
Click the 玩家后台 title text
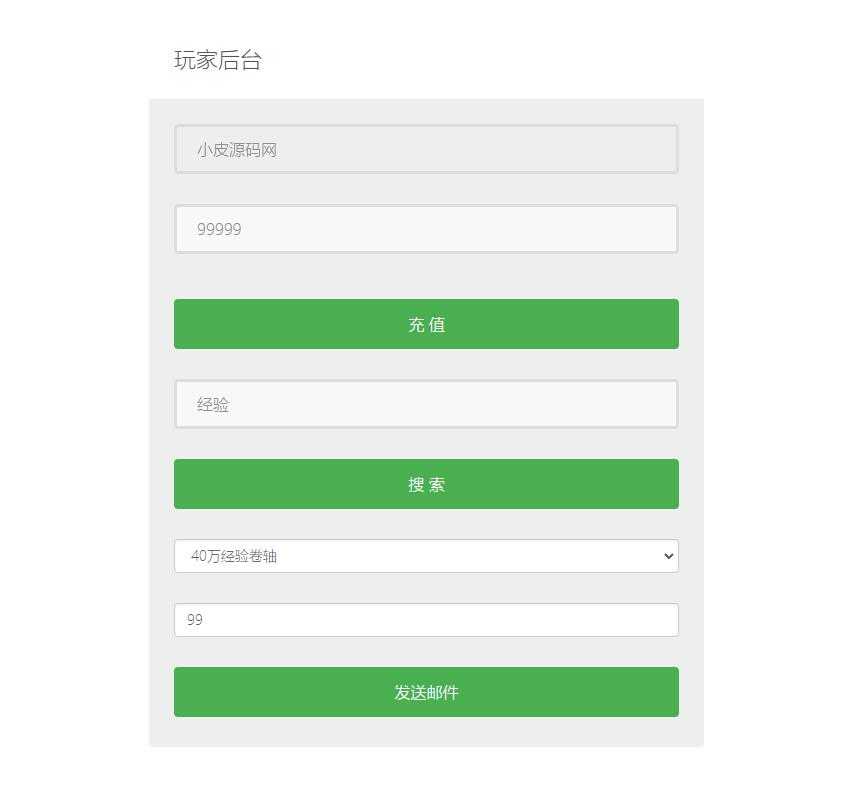(x=218, y=60)
